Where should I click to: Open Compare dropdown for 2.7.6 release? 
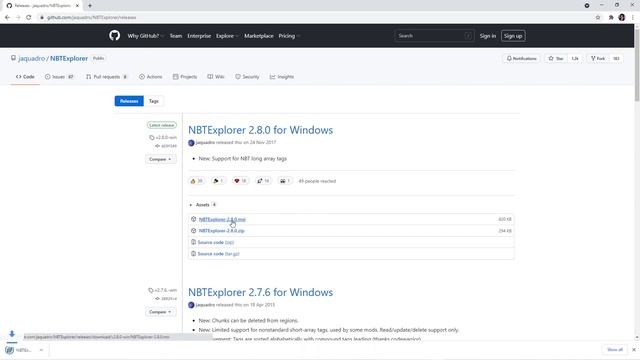coord(160,312)
